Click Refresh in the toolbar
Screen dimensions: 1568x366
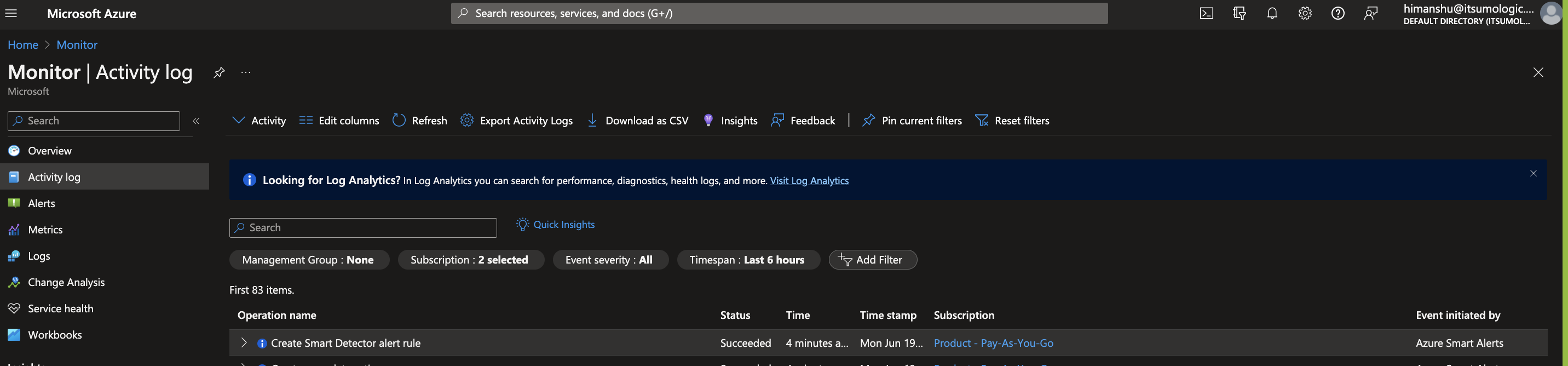(x=419, y=121)
